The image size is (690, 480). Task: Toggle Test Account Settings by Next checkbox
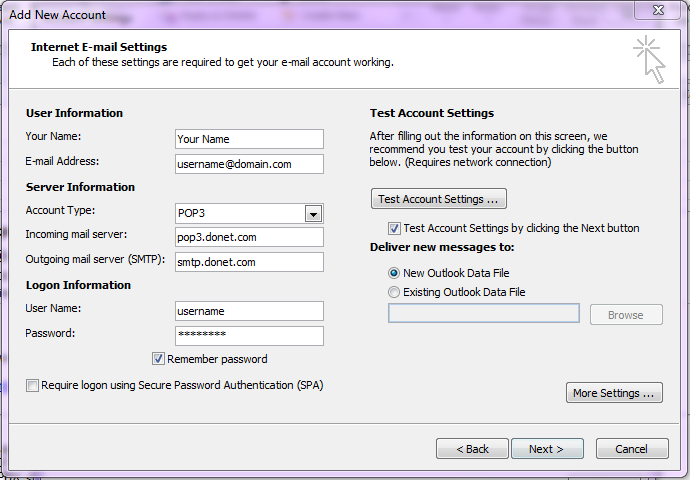pos(394,228)
